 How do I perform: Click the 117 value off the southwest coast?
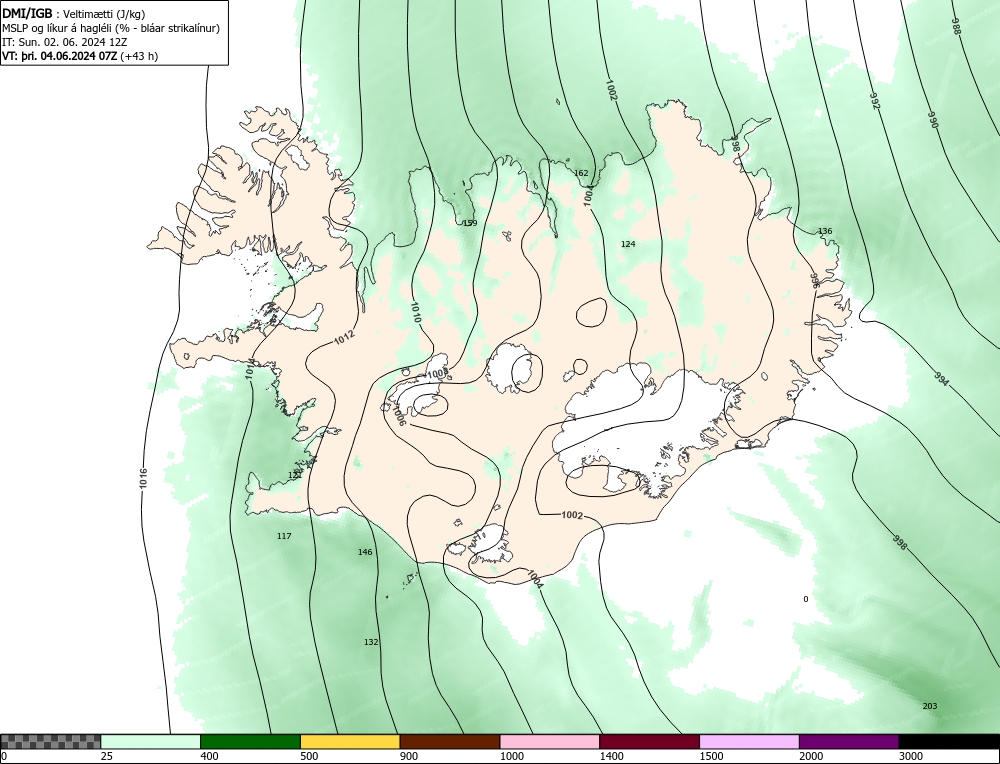[x=284, y=536]
